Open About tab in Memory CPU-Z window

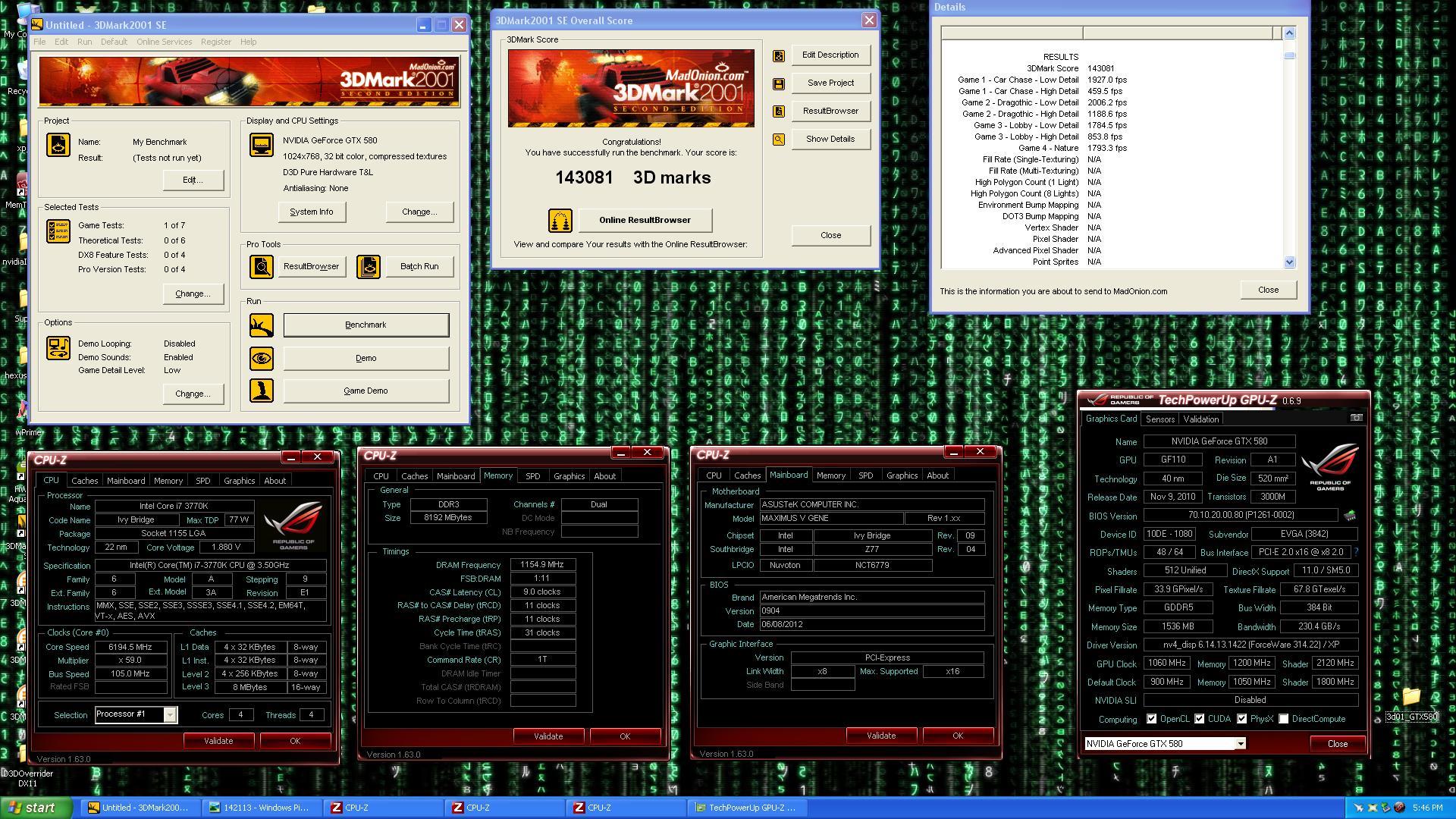[x=604, y=476]
